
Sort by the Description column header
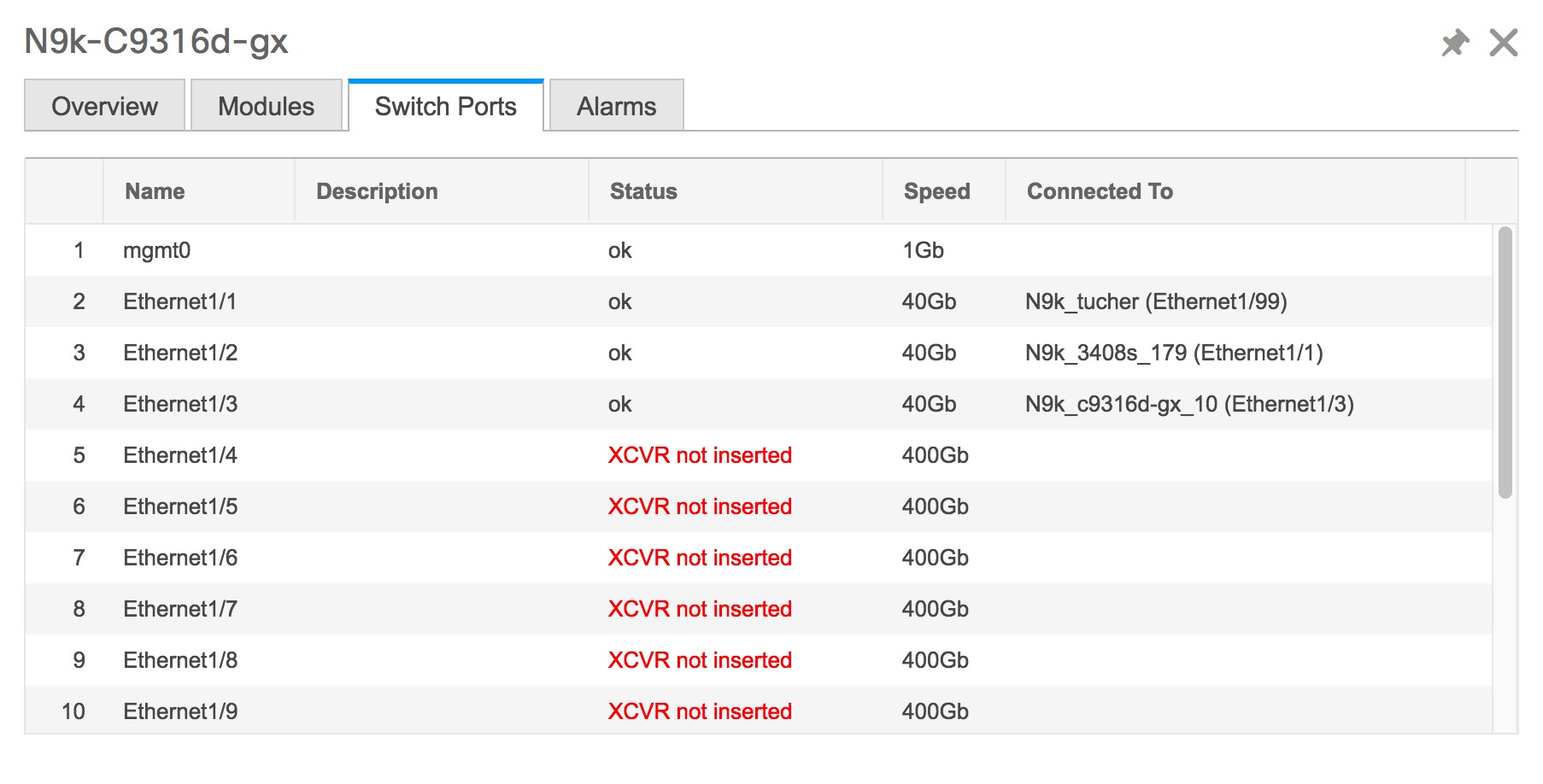pos(377,191)
